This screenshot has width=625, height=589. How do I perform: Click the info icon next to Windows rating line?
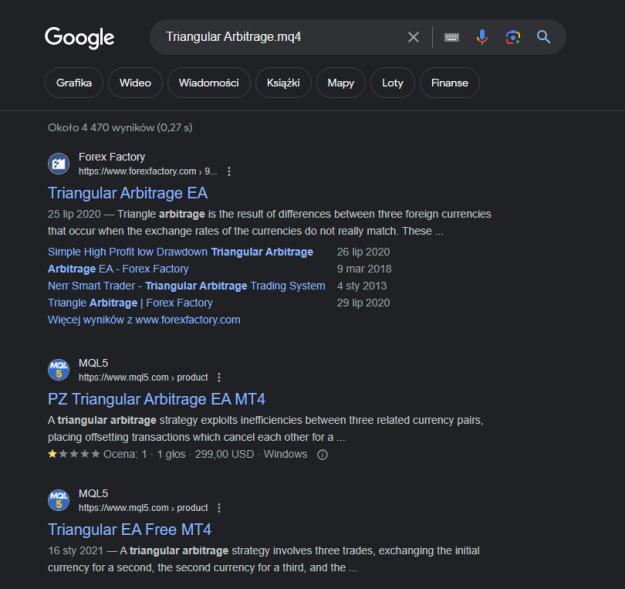pos(322,455)
